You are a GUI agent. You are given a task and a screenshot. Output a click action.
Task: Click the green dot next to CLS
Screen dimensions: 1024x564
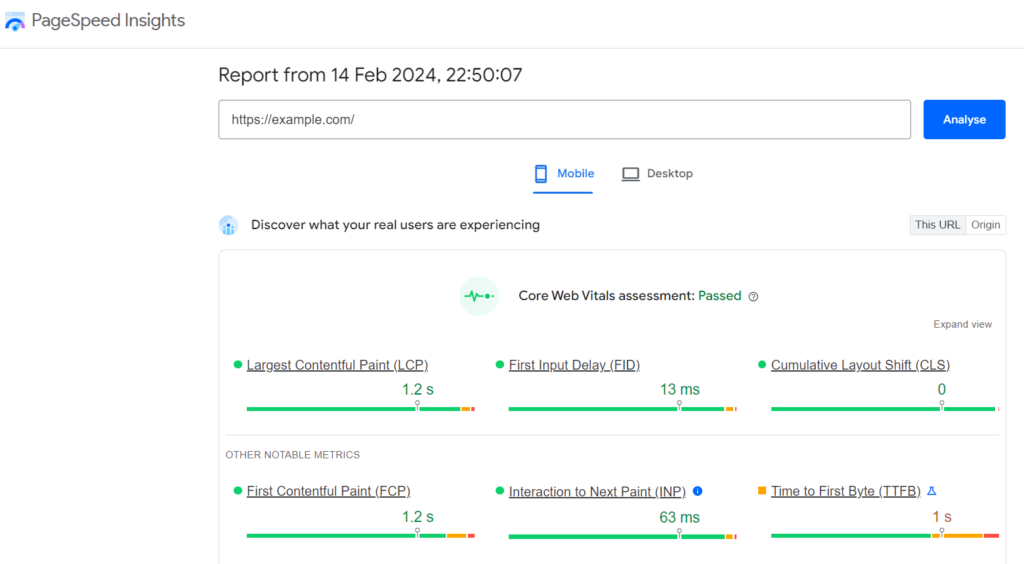761,365
